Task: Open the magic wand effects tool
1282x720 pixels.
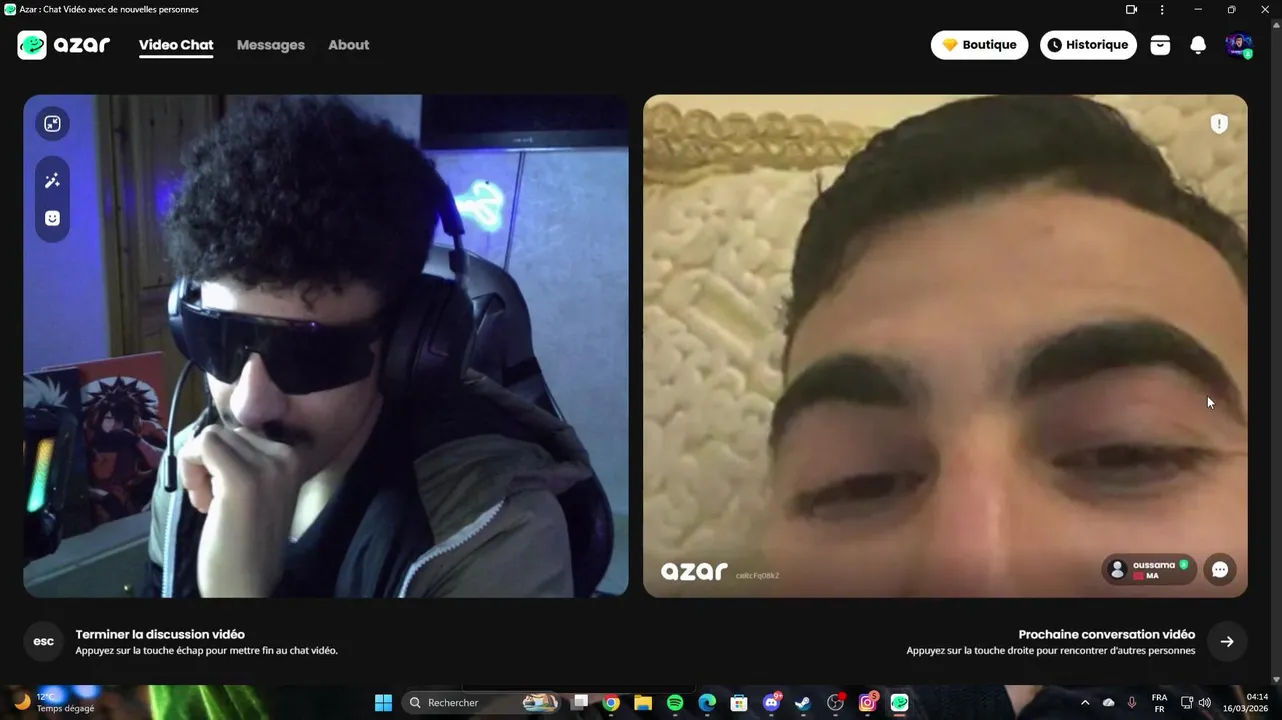Action: click(x=52, y=181)
